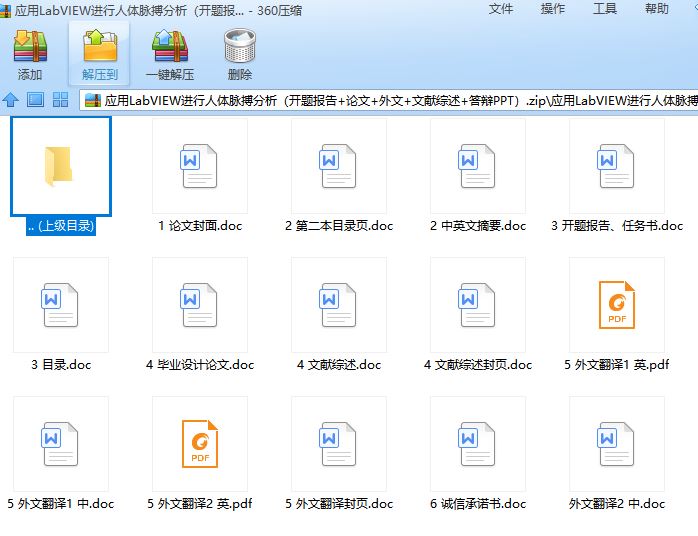Click the archive icon in address bar
Screen dimensions: 698x536
pyautogui.click(x=93, y=100)
